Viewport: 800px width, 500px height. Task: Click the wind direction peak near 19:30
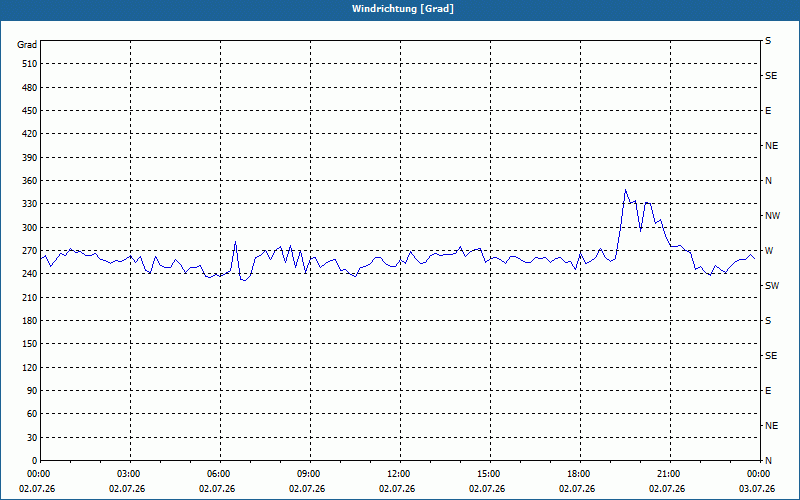pos(626,190)
